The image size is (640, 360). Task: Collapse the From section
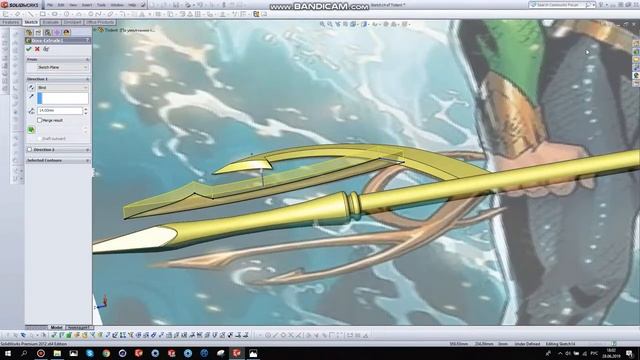87,60
